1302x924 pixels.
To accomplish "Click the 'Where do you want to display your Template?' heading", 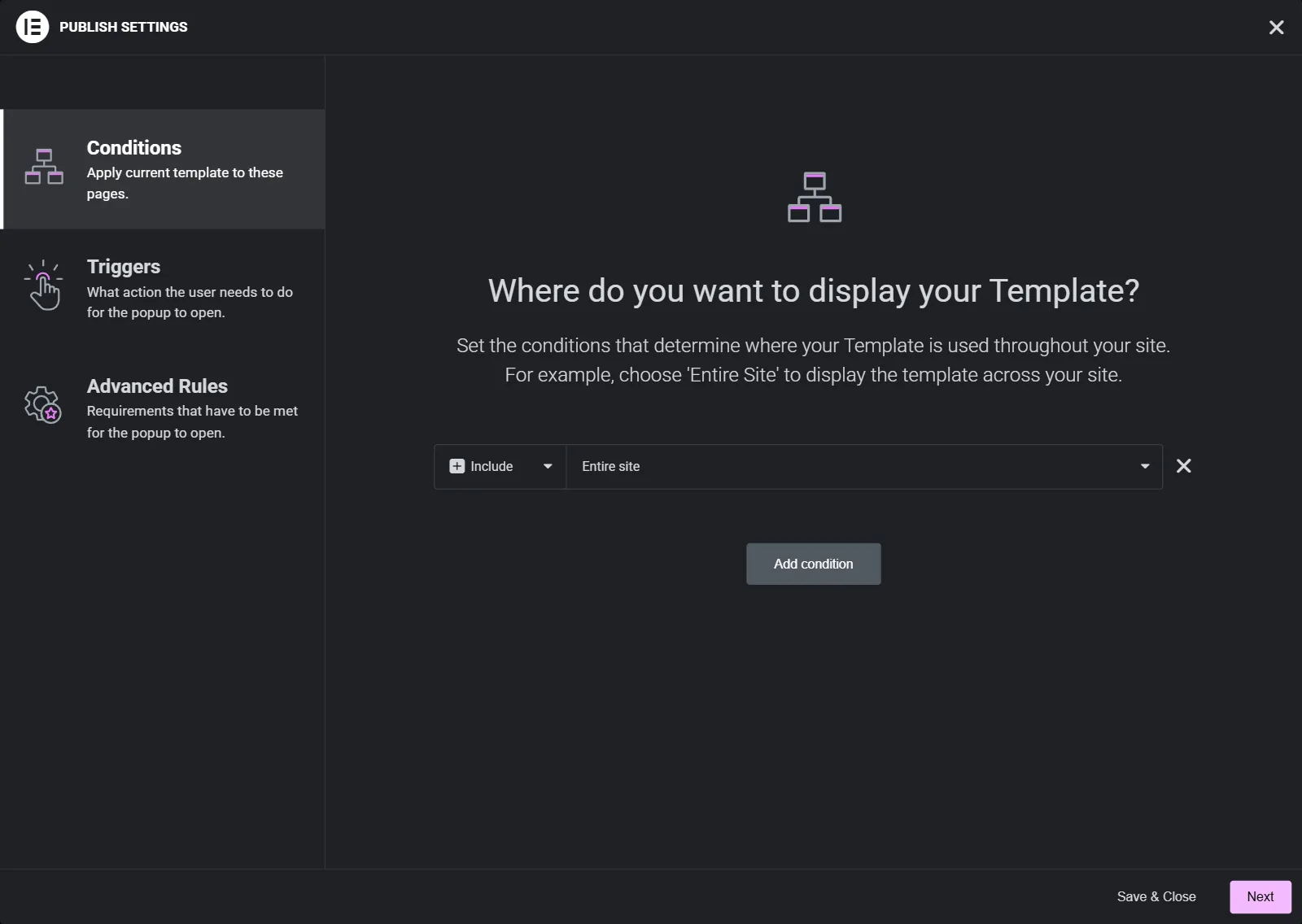I will click(814, 290).
